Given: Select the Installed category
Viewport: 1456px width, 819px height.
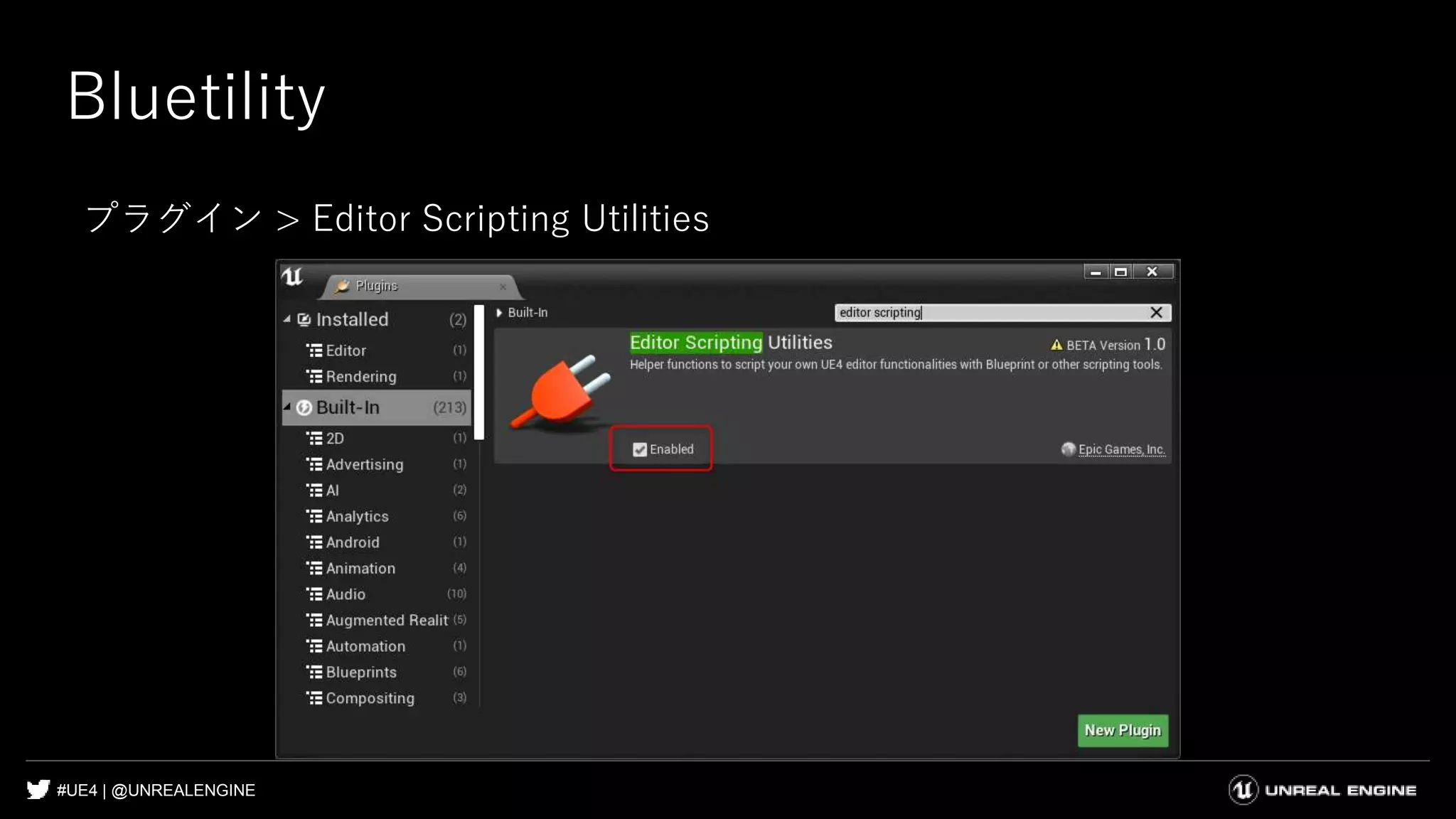Looking at the screenshot, I should click(x=377, y=320).
